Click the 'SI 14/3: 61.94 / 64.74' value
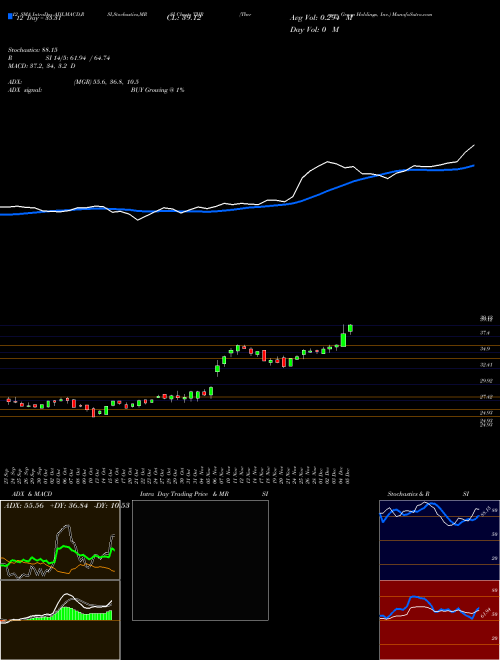 tap(78, 58)
